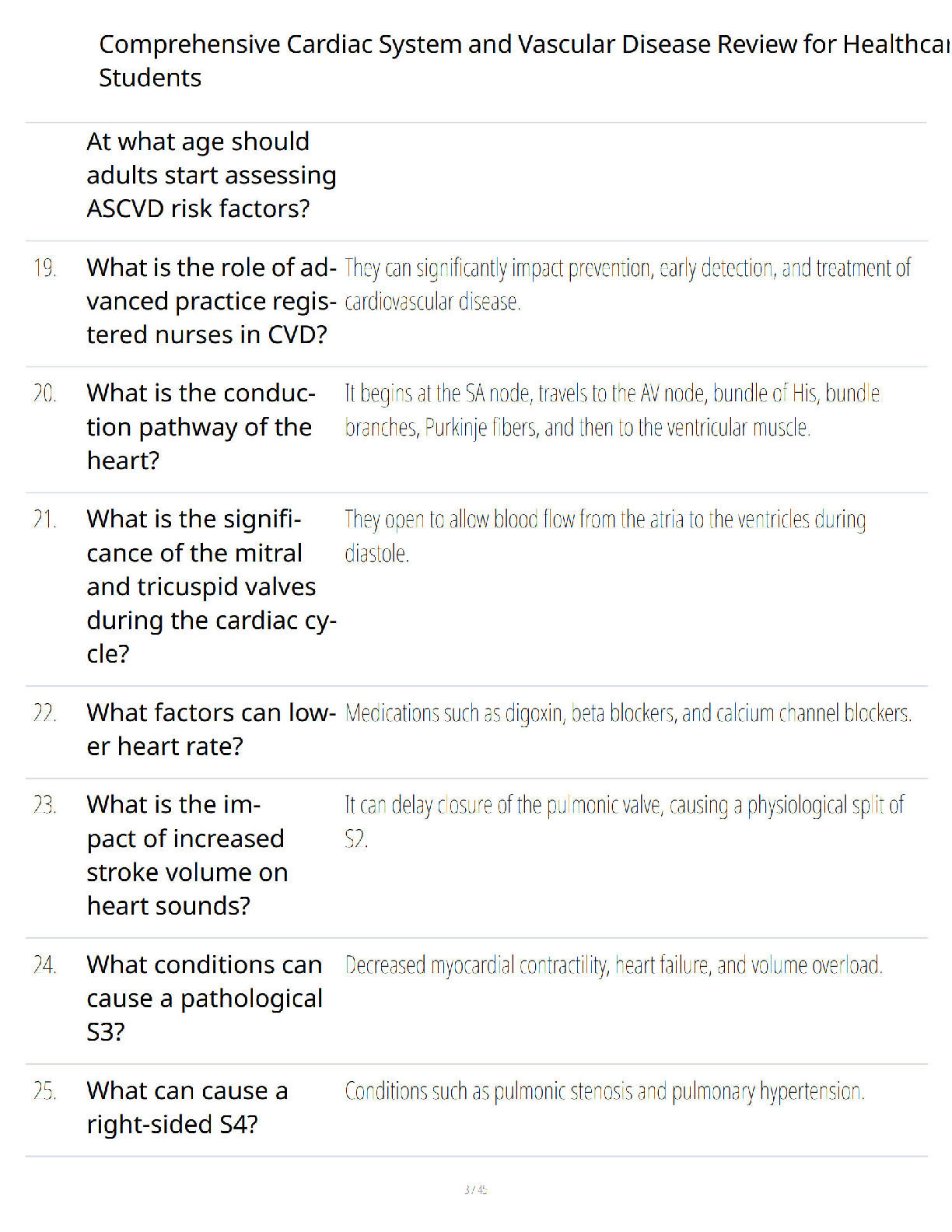
Task: Click question 19 about advanced practice nurses
Action: tap(212, 301)
